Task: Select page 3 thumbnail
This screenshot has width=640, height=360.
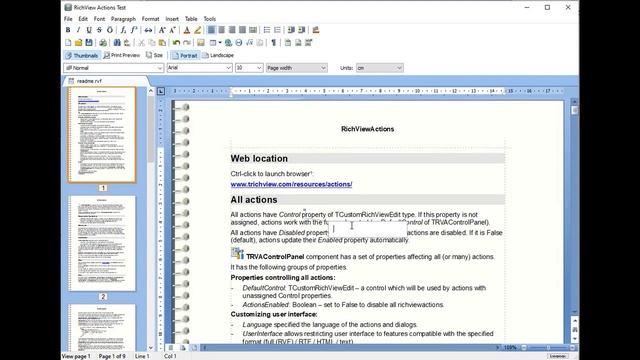Action: coord(102,327)
